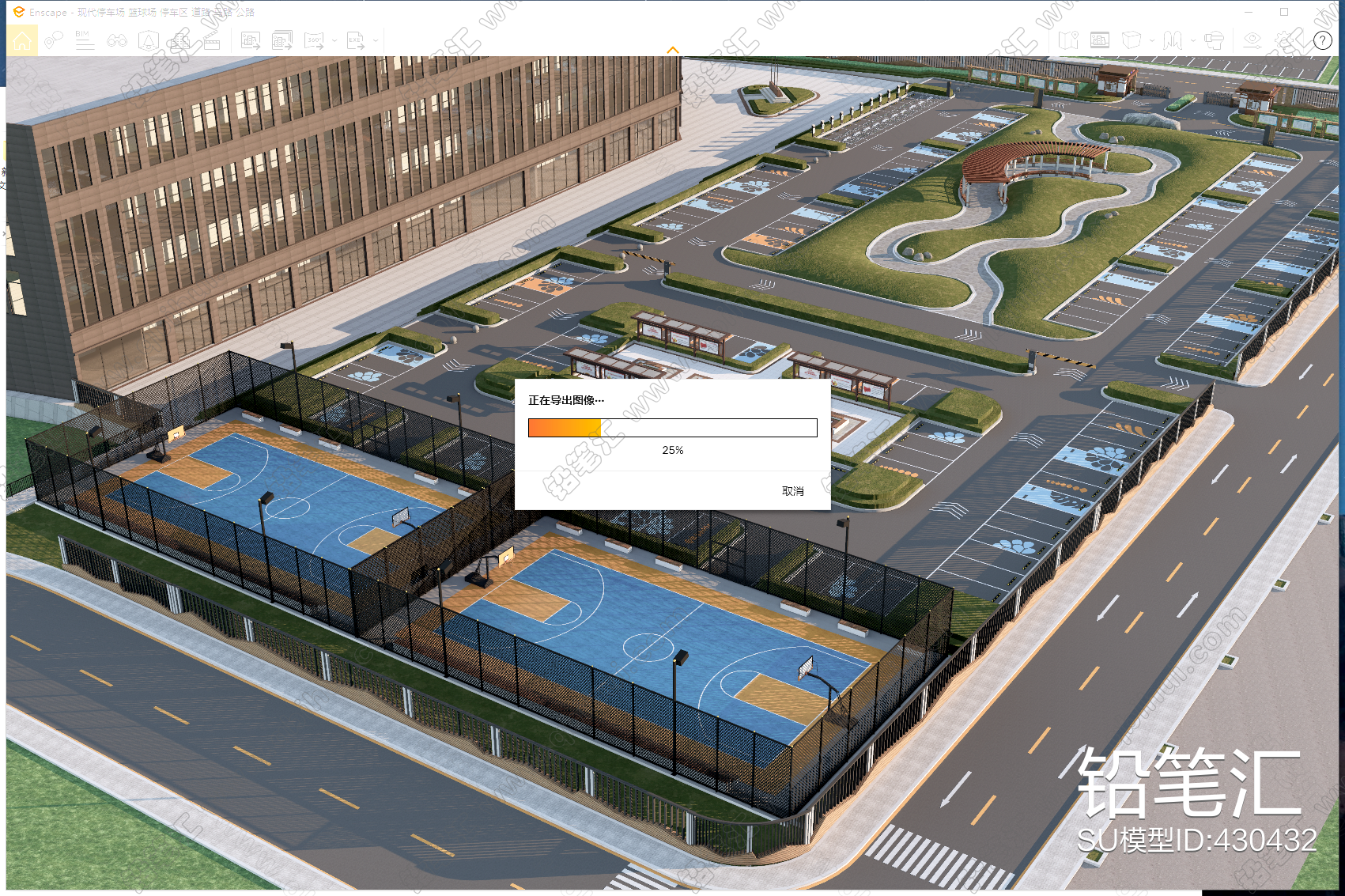Screen dimensions: 1345x896
Task: Open the video editor clapperboard icon
Action: [x=212, y=40]
